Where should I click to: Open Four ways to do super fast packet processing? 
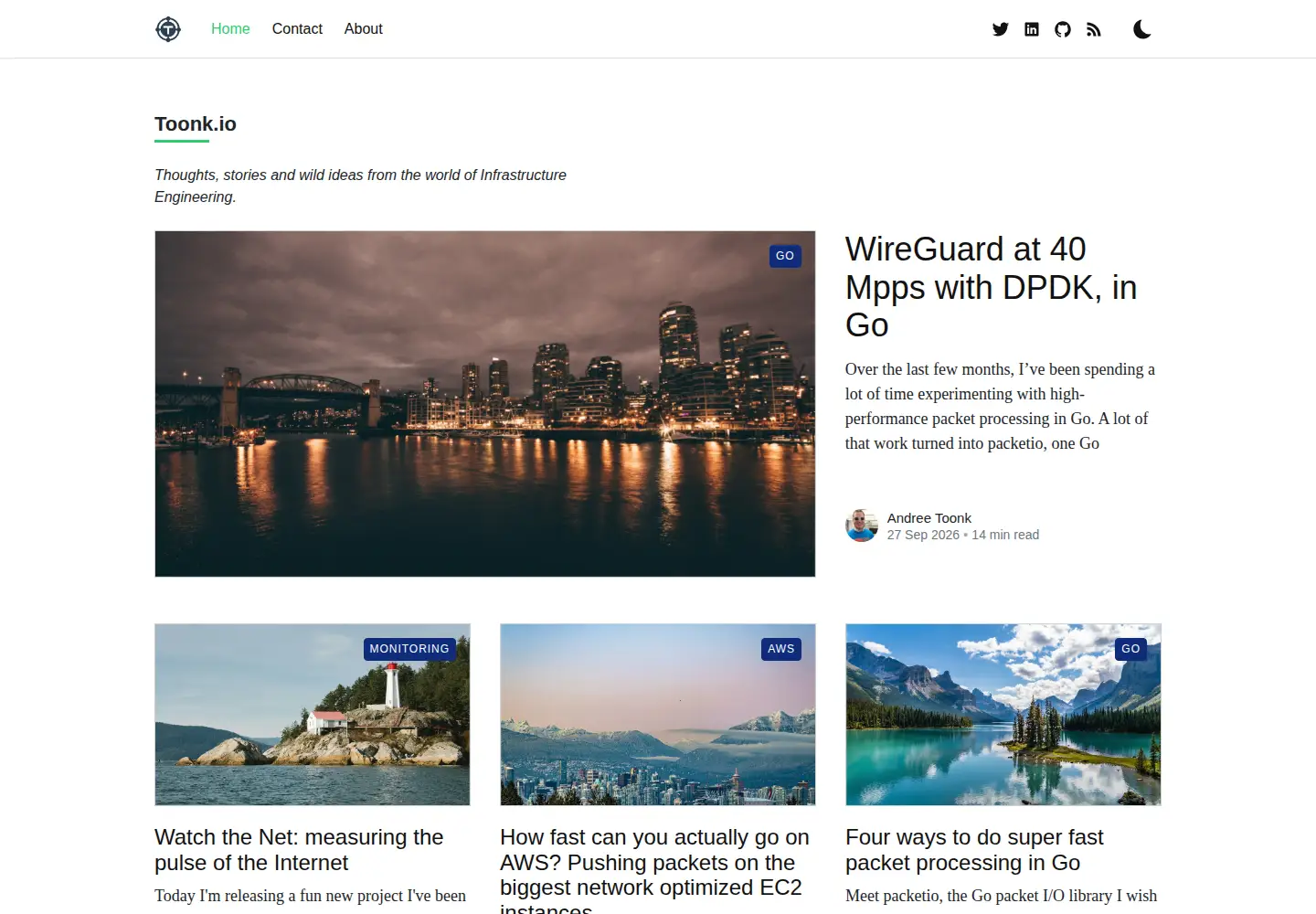pyautogui.click(x=974, y=850)
